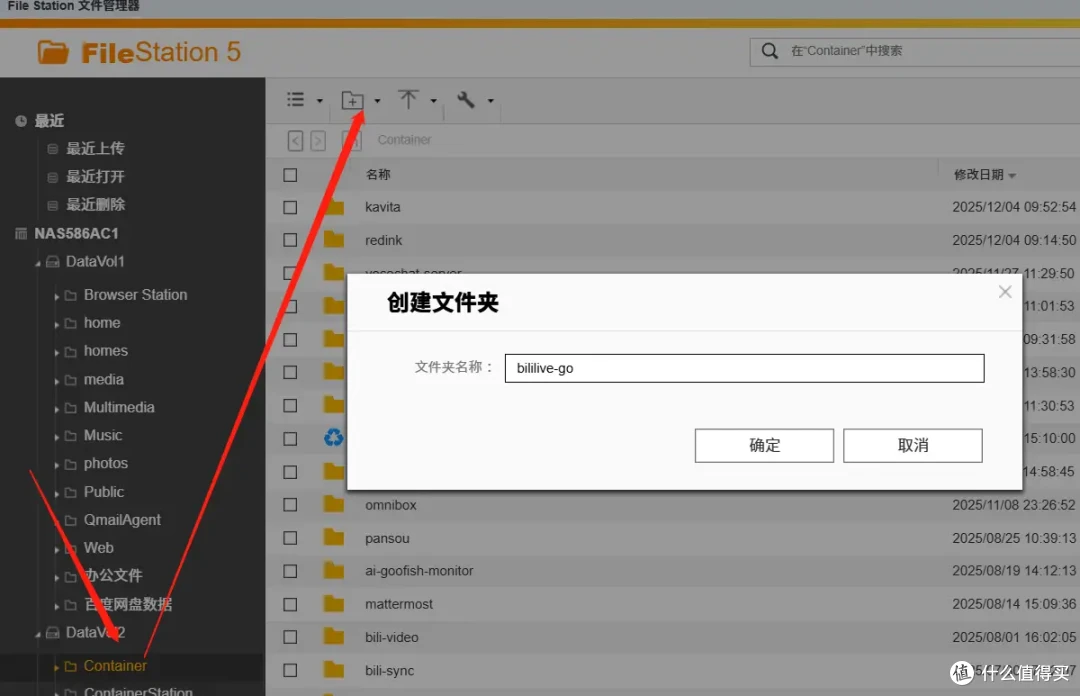Check the bili-video row checkbox
The width and height of the screenshot is (1080, 696).
pyautogui.click(x=291, y=637)
